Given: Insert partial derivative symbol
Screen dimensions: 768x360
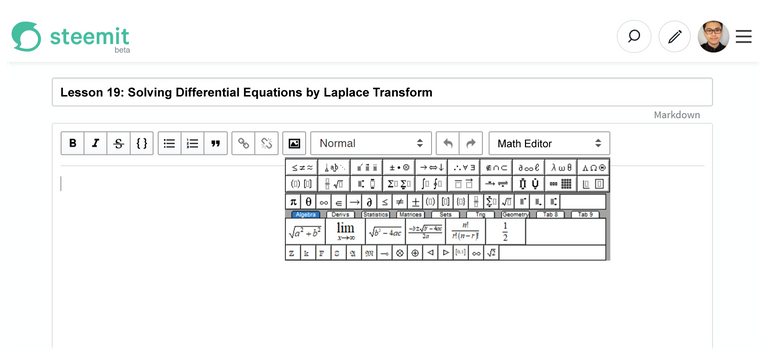Looking at the screenshot, I should coord(369,202).
